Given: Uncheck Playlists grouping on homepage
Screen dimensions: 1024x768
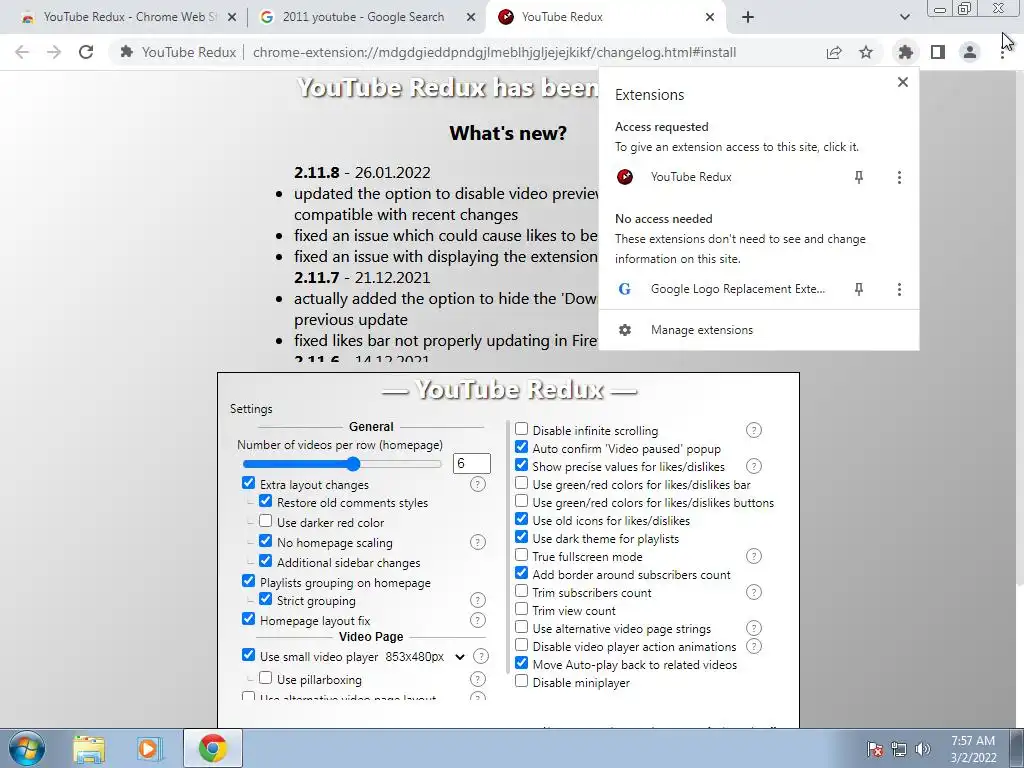Looking at the screenshot, I should pyautogui.click(x=248, y=581).
